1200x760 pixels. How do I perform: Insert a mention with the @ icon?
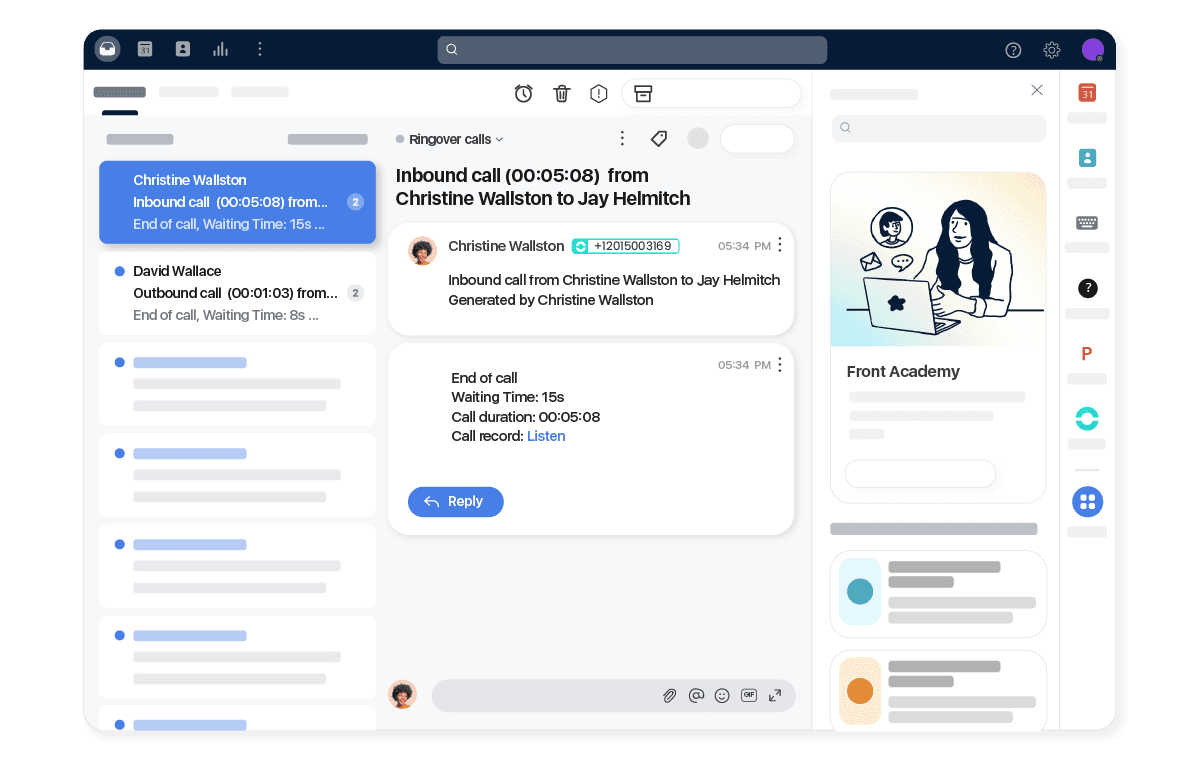pos(696,696)
